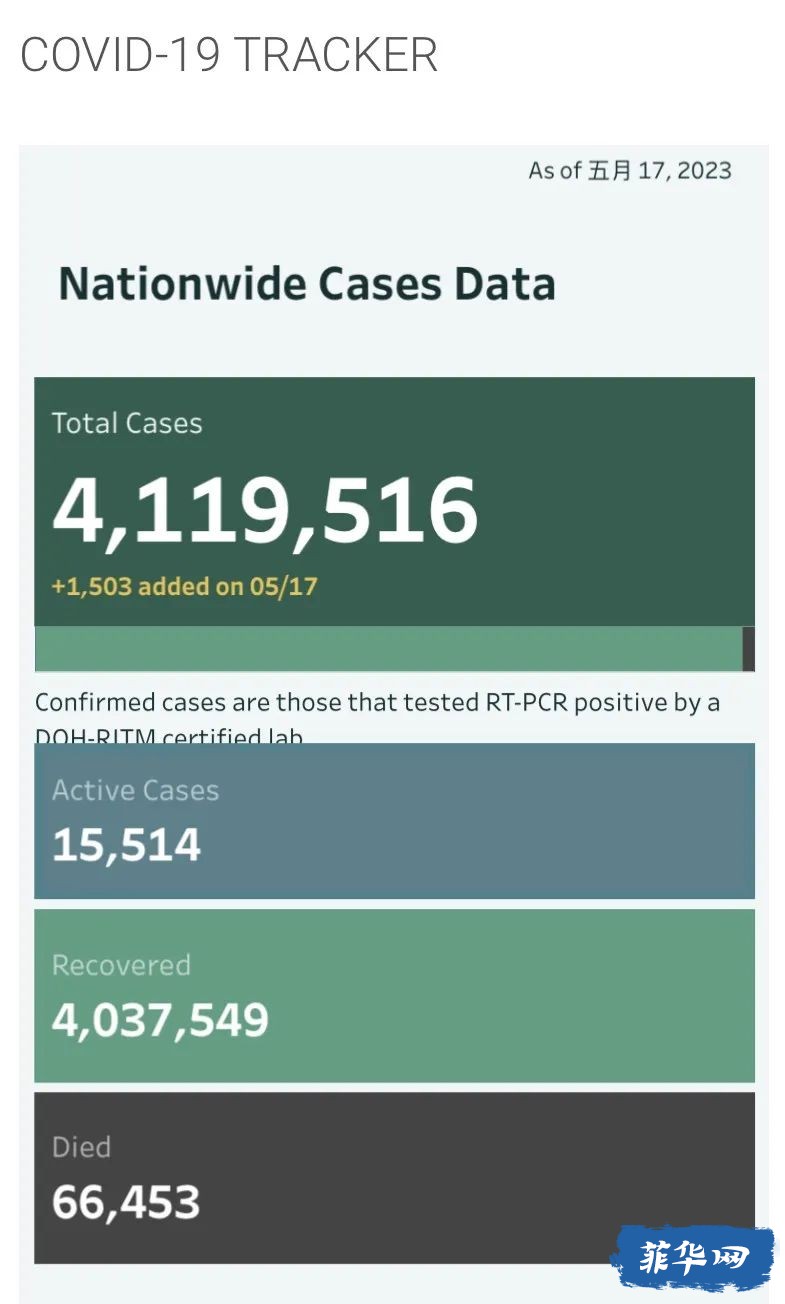Select the '+1,503 added on 05/17' text
This screenshot has width=785, height=1304.
click(x=184, y=586)
